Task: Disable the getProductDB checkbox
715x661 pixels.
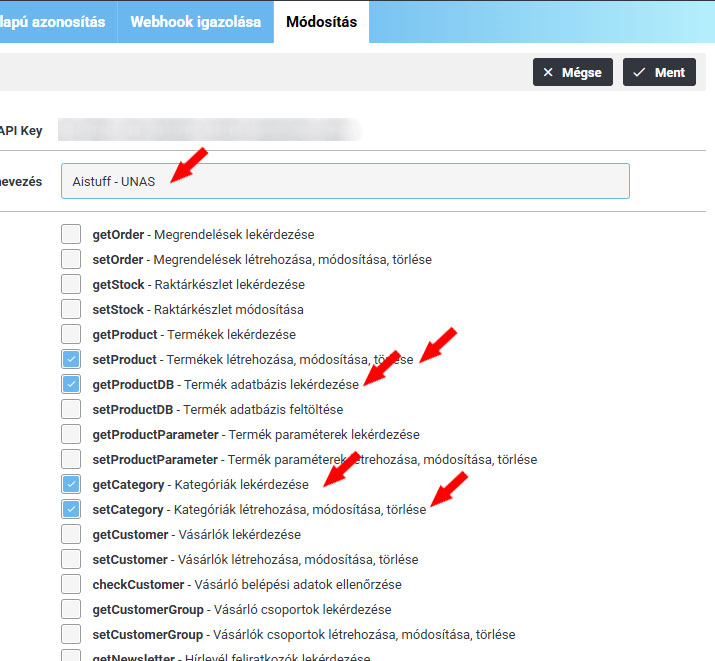Action: 71,384
